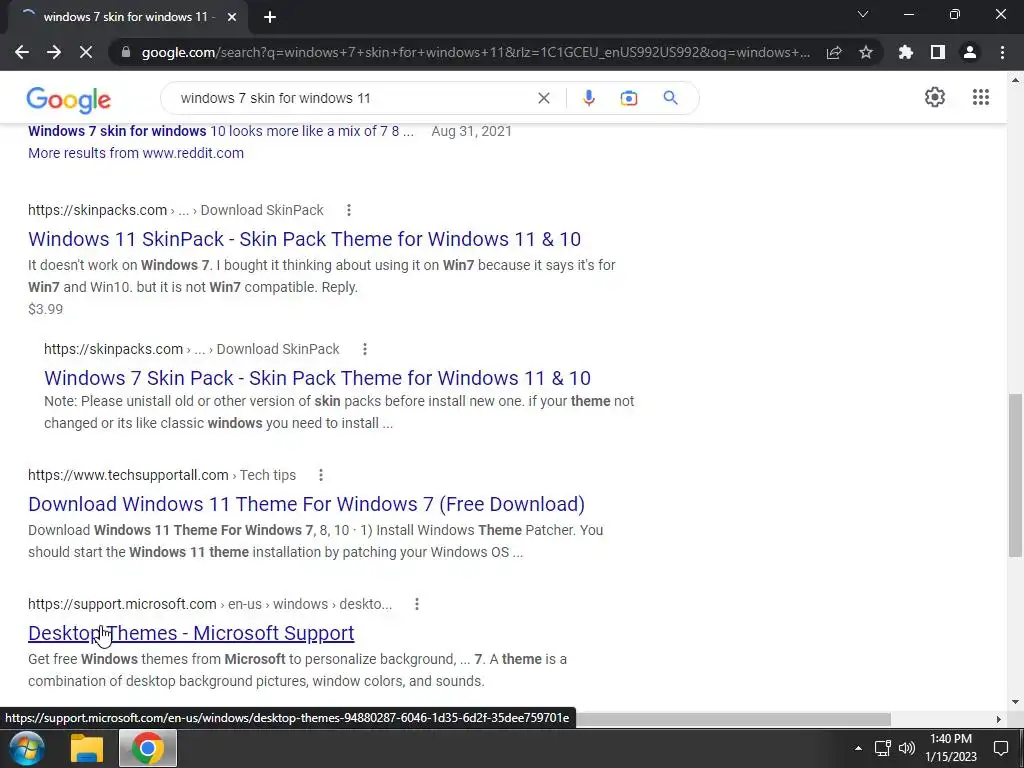This screenshot has width=1024, height=768.
Task: Open the notification center icon
Action: (x=1000, y=748)
